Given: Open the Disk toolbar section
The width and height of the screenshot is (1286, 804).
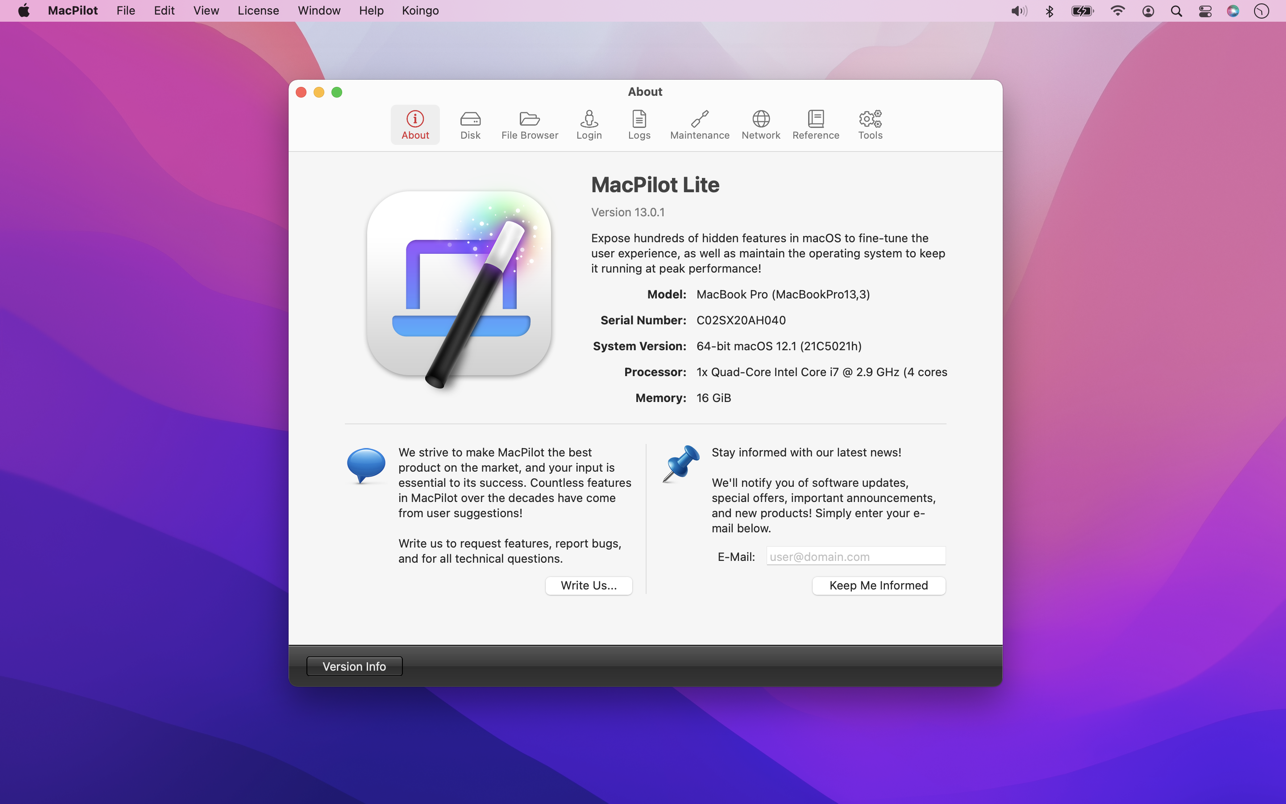Looking at the screenshot, I should pyautogui.click(x=470, y=125).
